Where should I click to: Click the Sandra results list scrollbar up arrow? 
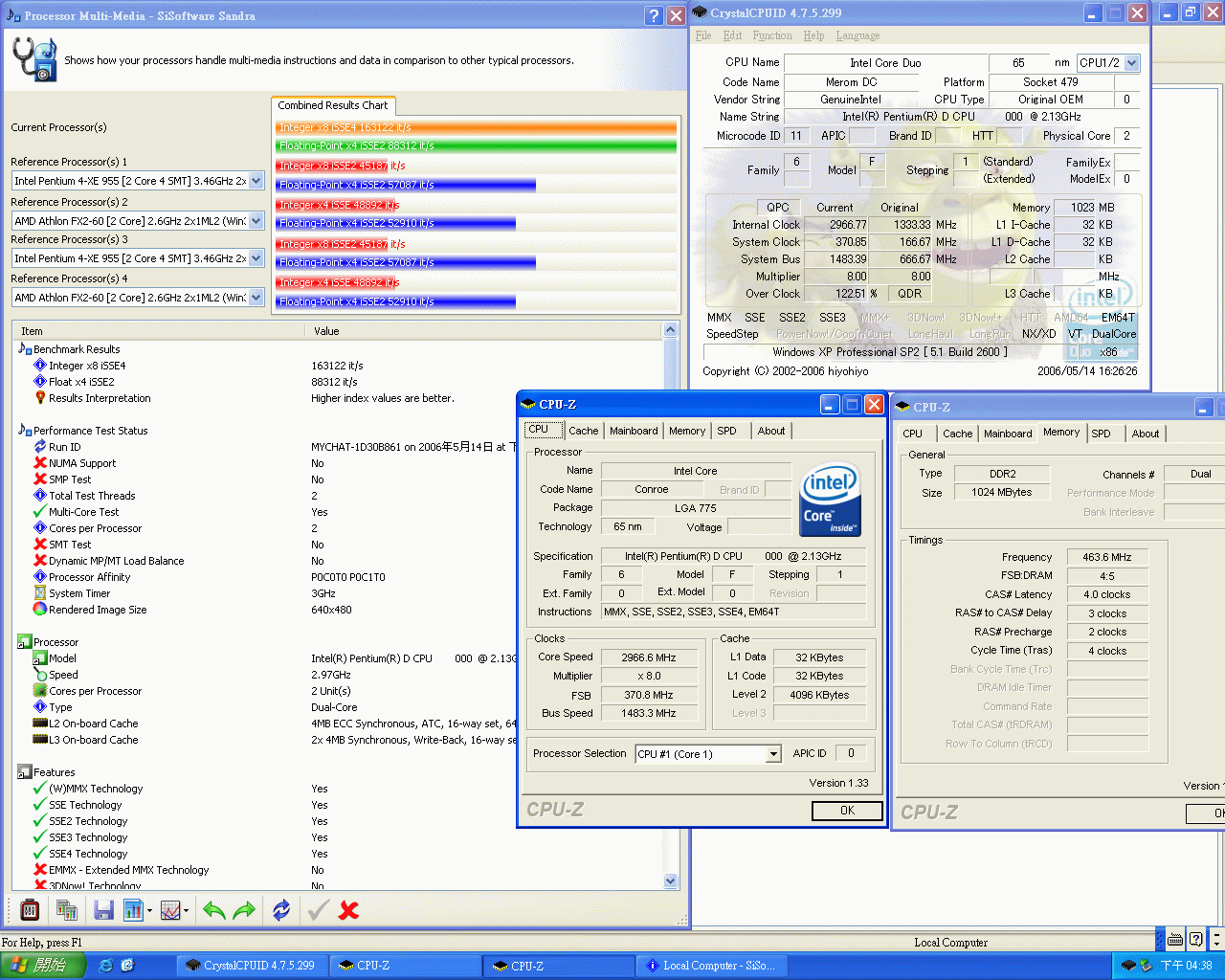670,331
